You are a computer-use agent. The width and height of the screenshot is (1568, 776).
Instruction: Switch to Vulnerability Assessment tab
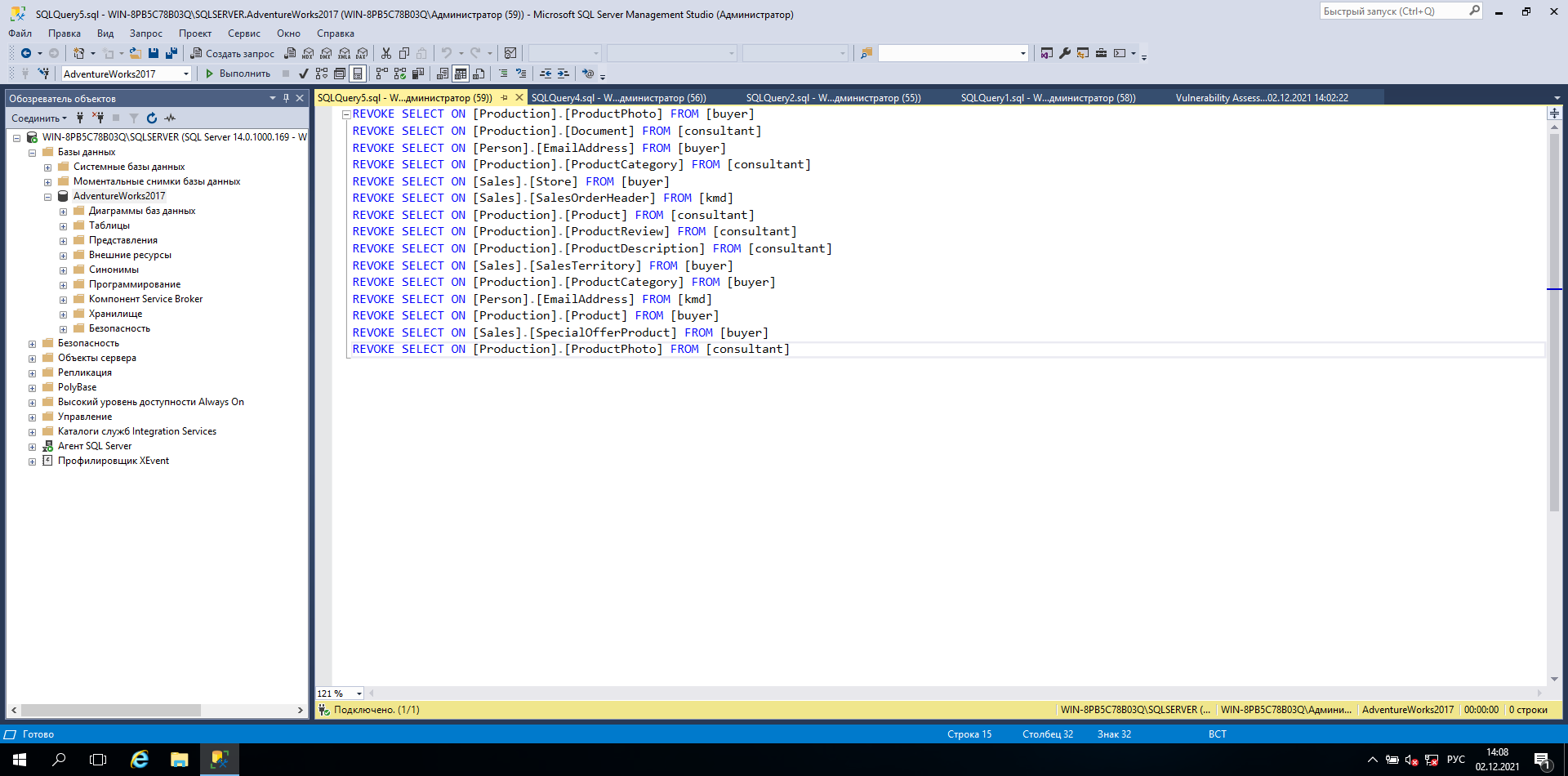point(1262,98)
